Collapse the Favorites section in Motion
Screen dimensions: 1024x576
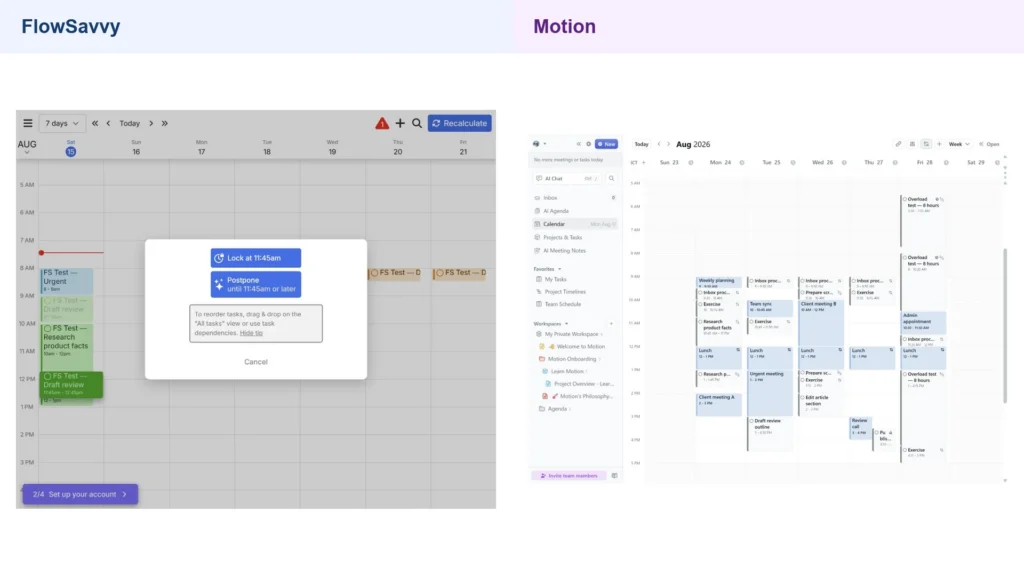coord(559,269)
